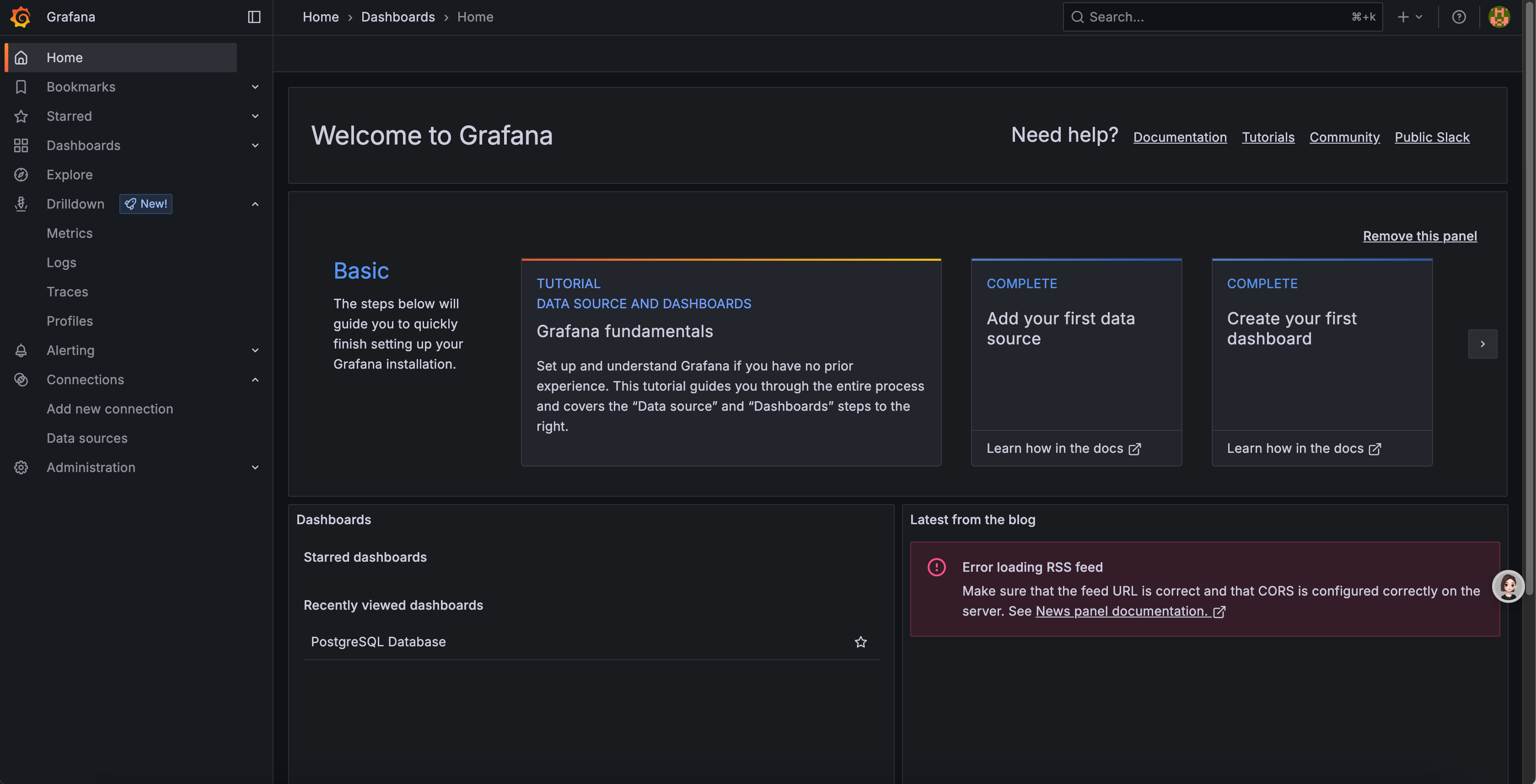This screenshot has width=1536, height=784.
Task: Click the Dashboards breadcrumb
Action: tap(397, 16)
